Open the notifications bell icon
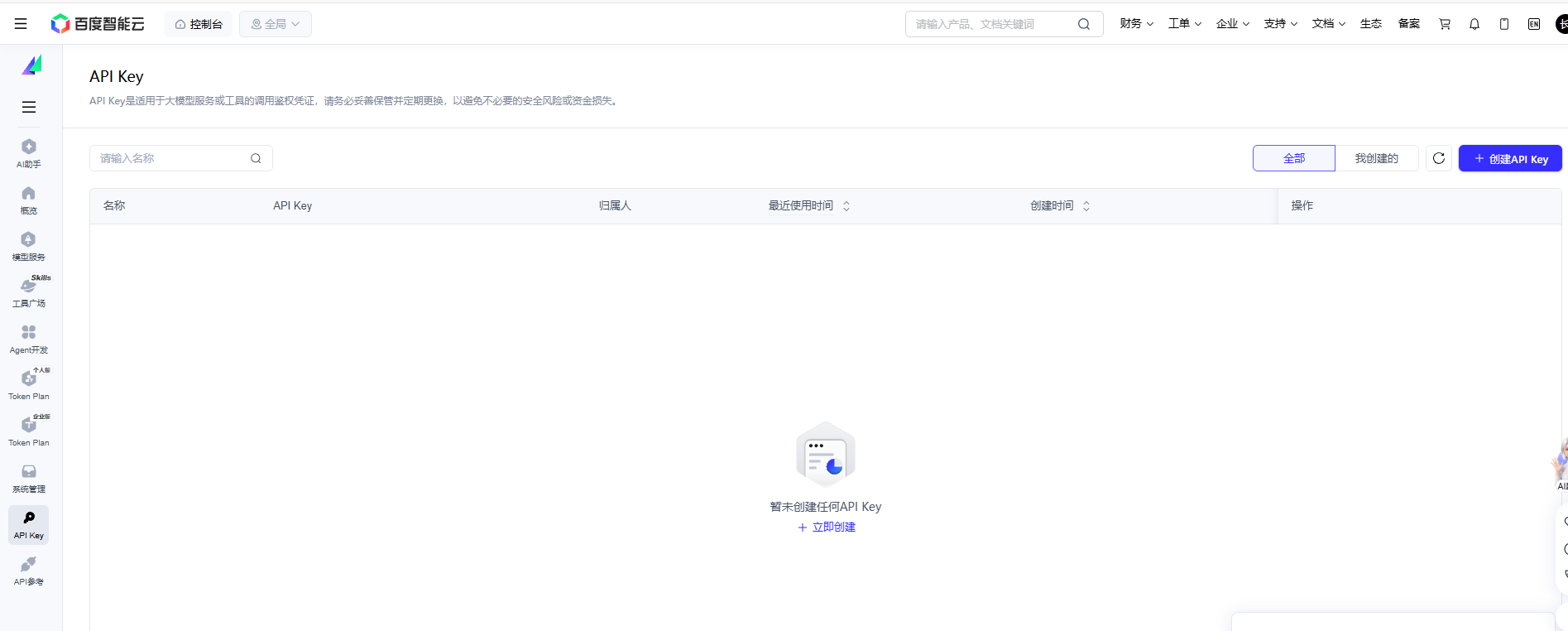Image resolution: width=1568 pixels, height=631 pixels. [x=1474, y=24]
